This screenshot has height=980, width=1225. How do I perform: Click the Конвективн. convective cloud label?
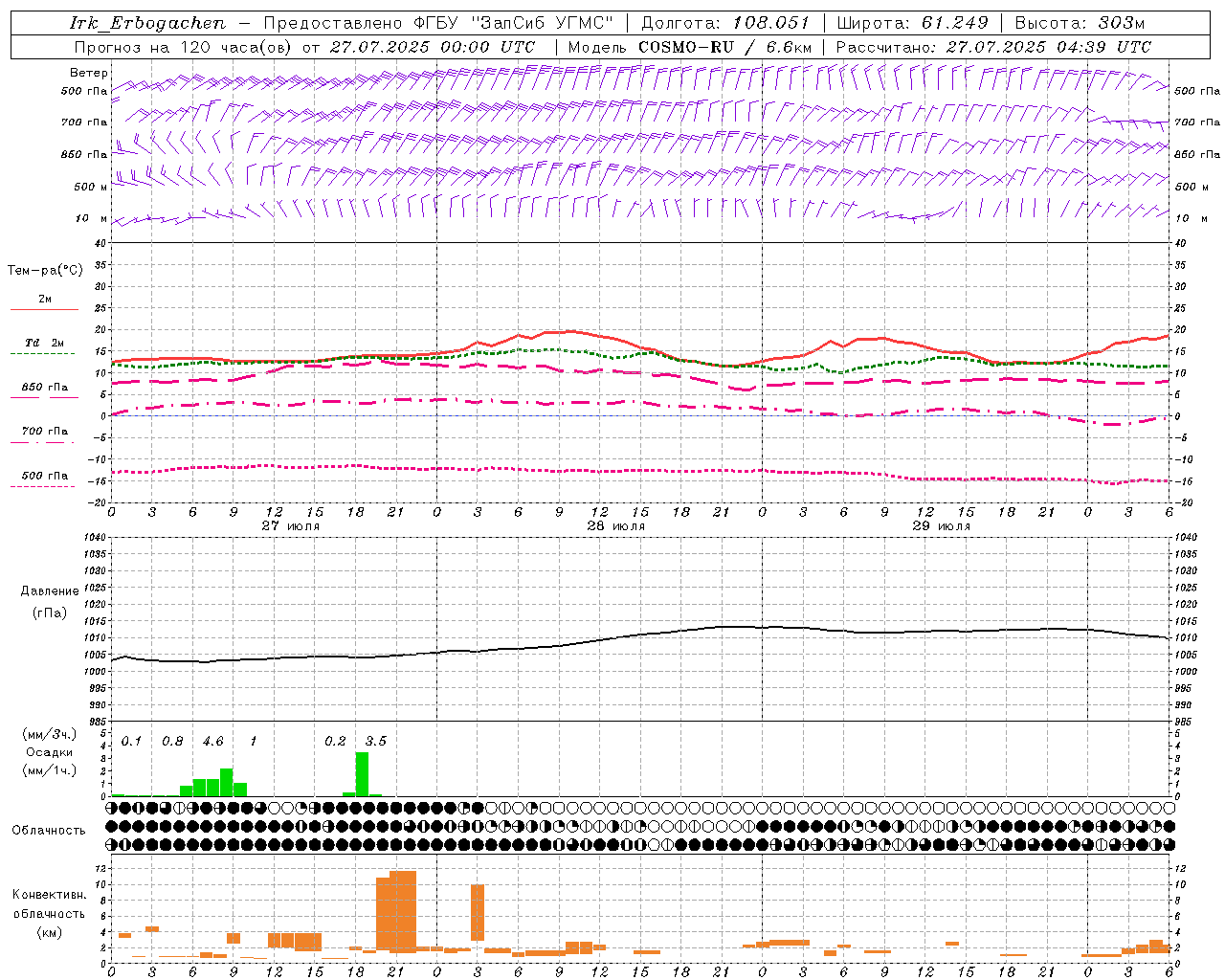(x=49, y=895)
